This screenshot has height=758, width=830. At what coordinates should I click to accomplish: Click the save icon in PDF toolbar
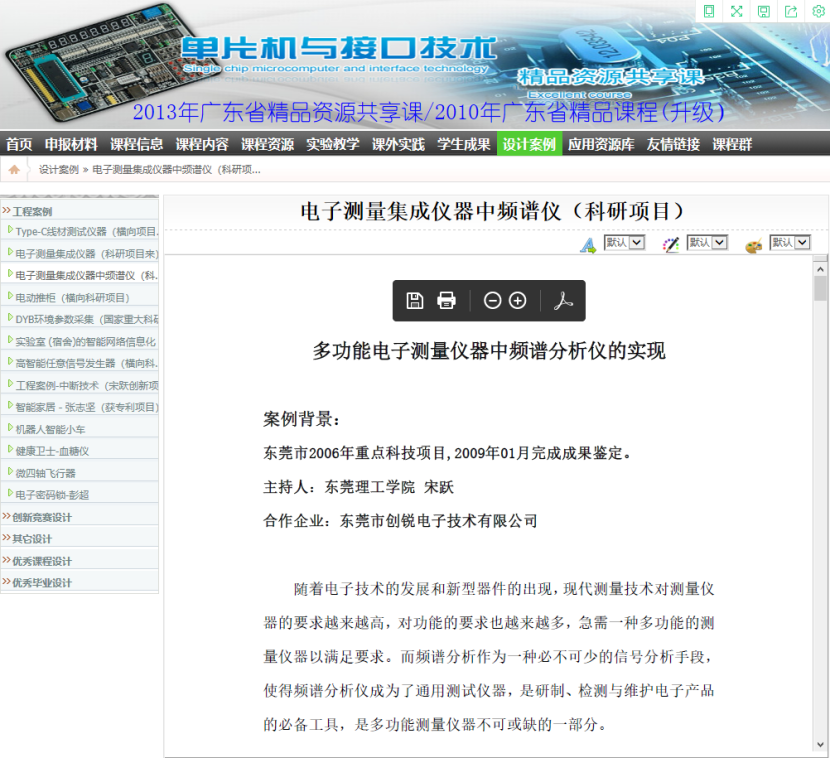point(415,300)
